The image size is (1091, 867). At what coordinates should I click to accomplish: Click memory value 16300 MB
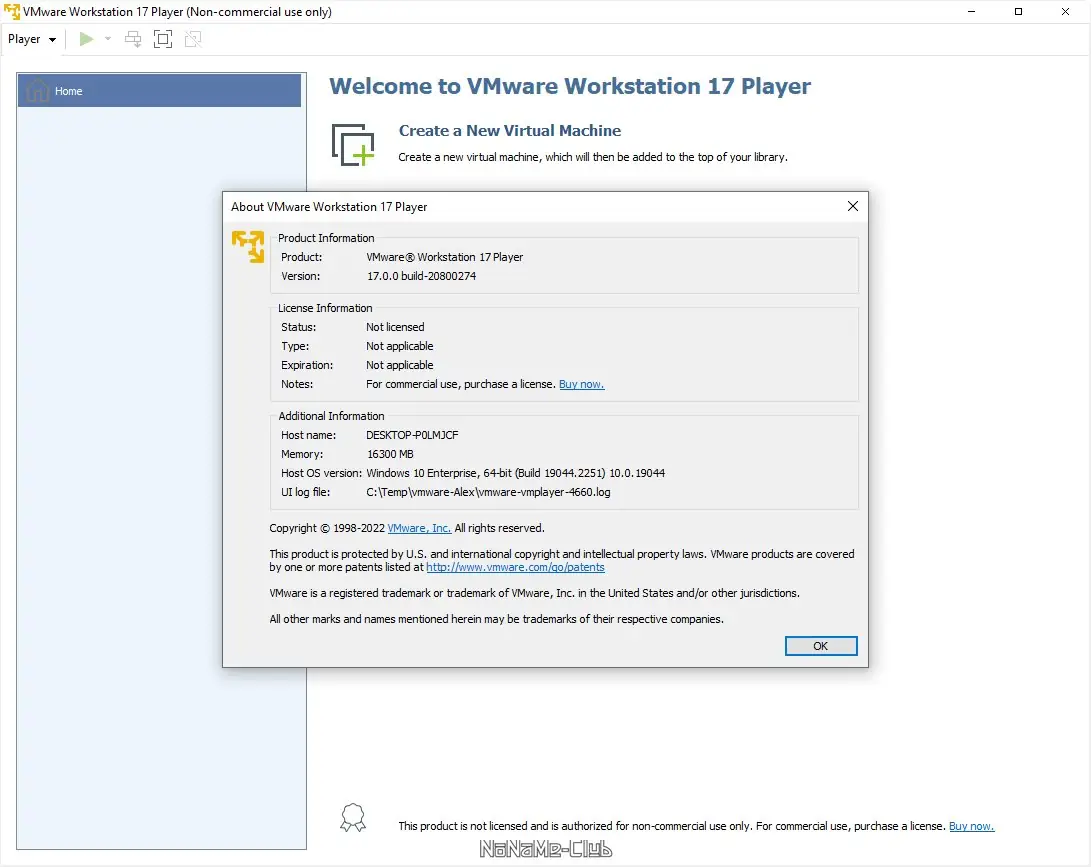point(390,454)
